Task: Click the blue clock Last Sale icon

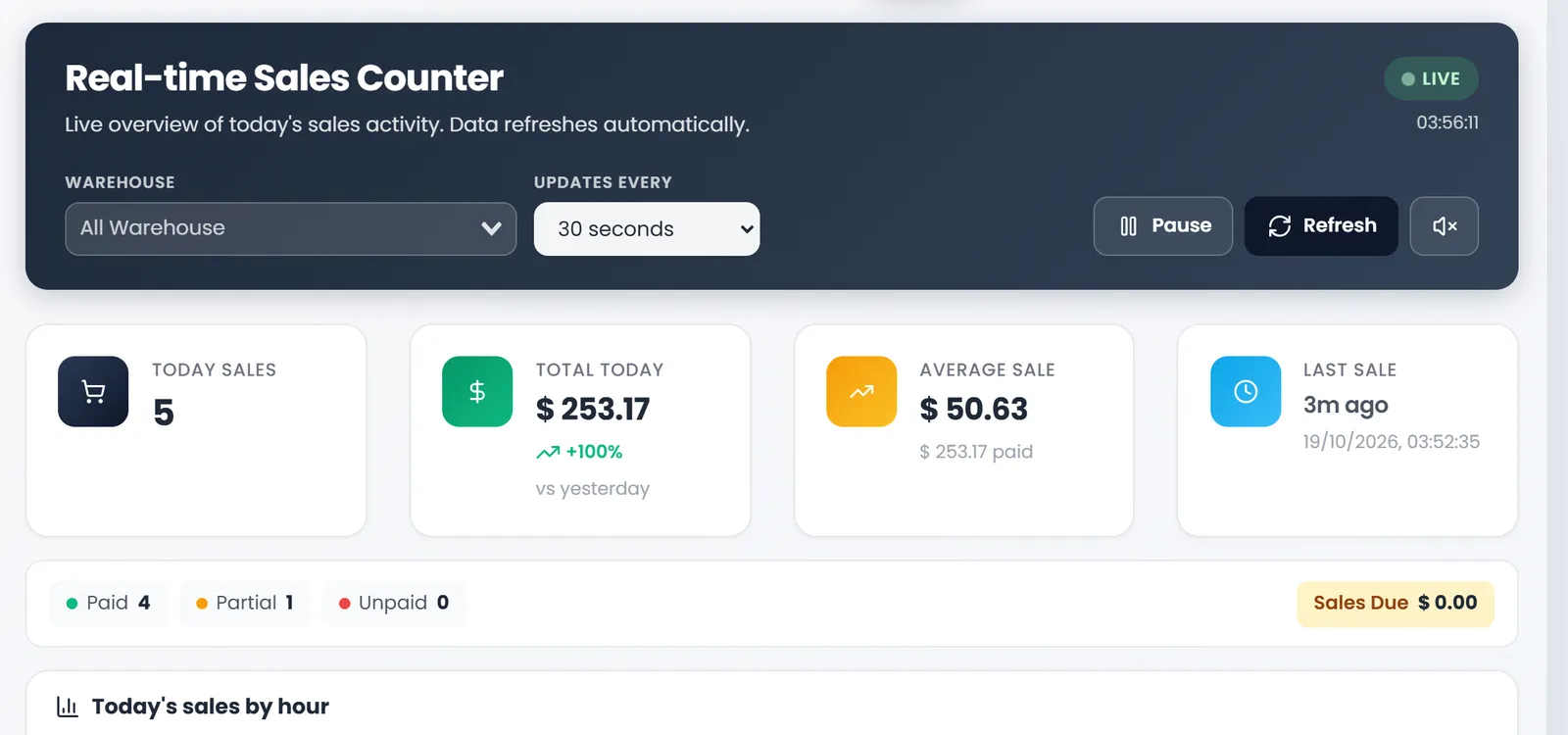Action: [x=1246, y=392]
